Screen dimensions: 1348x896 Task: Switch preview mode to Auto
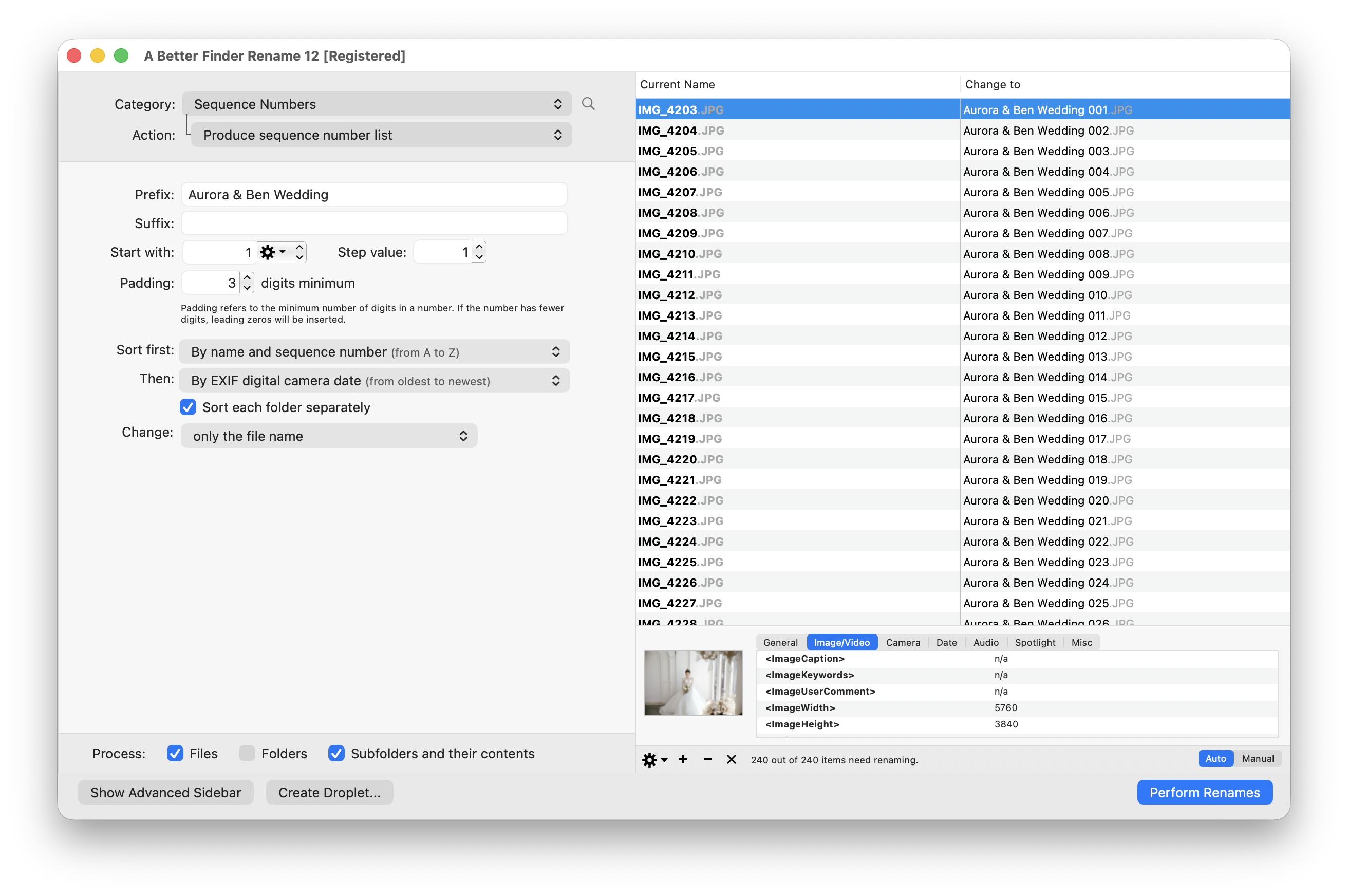pyautogui.click(x=1215, y=758)
